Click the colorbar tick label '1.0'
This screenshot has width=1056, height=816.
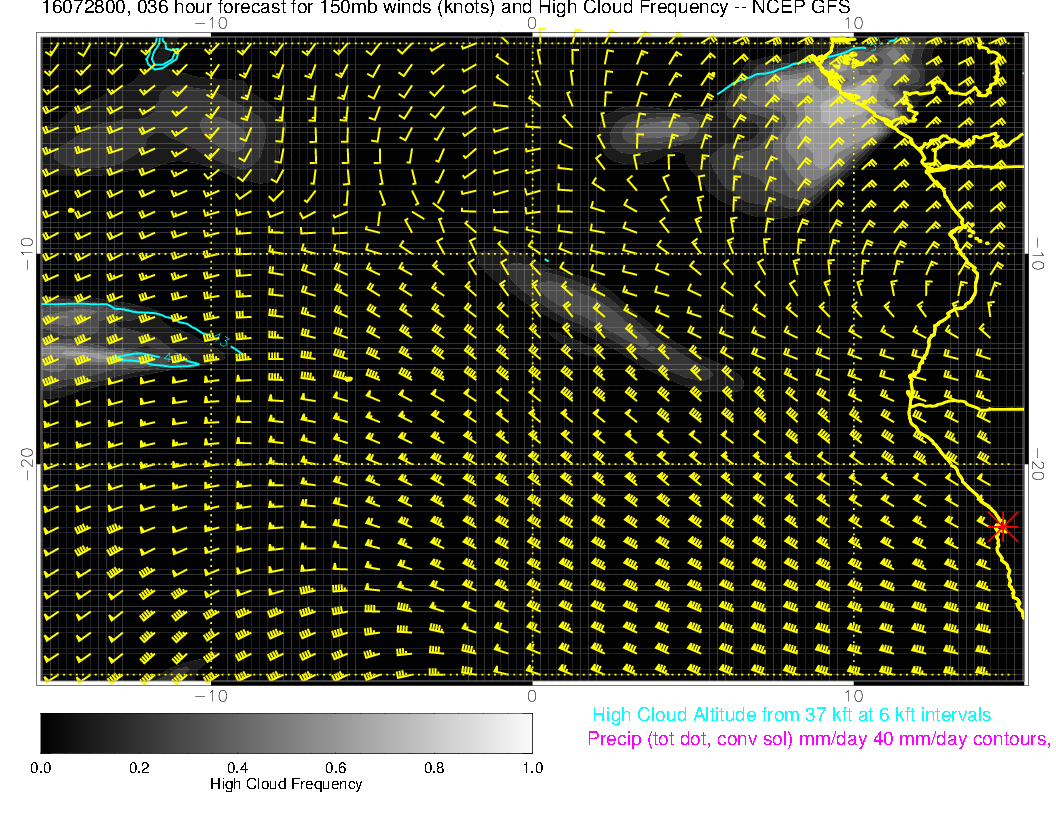[532, 768]
